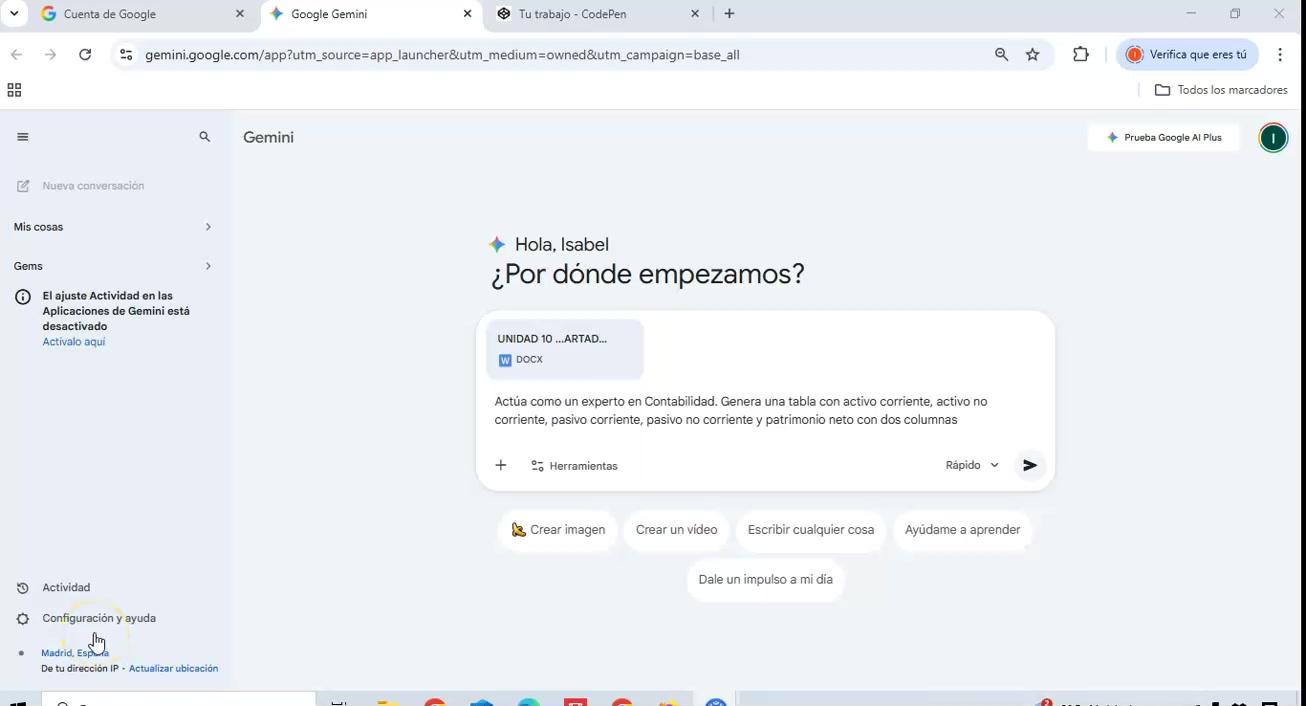Viewport: 1306px width, 706px height.
Task: Click the Verifica que eres tú button
Action: (x=1187, y=55)
